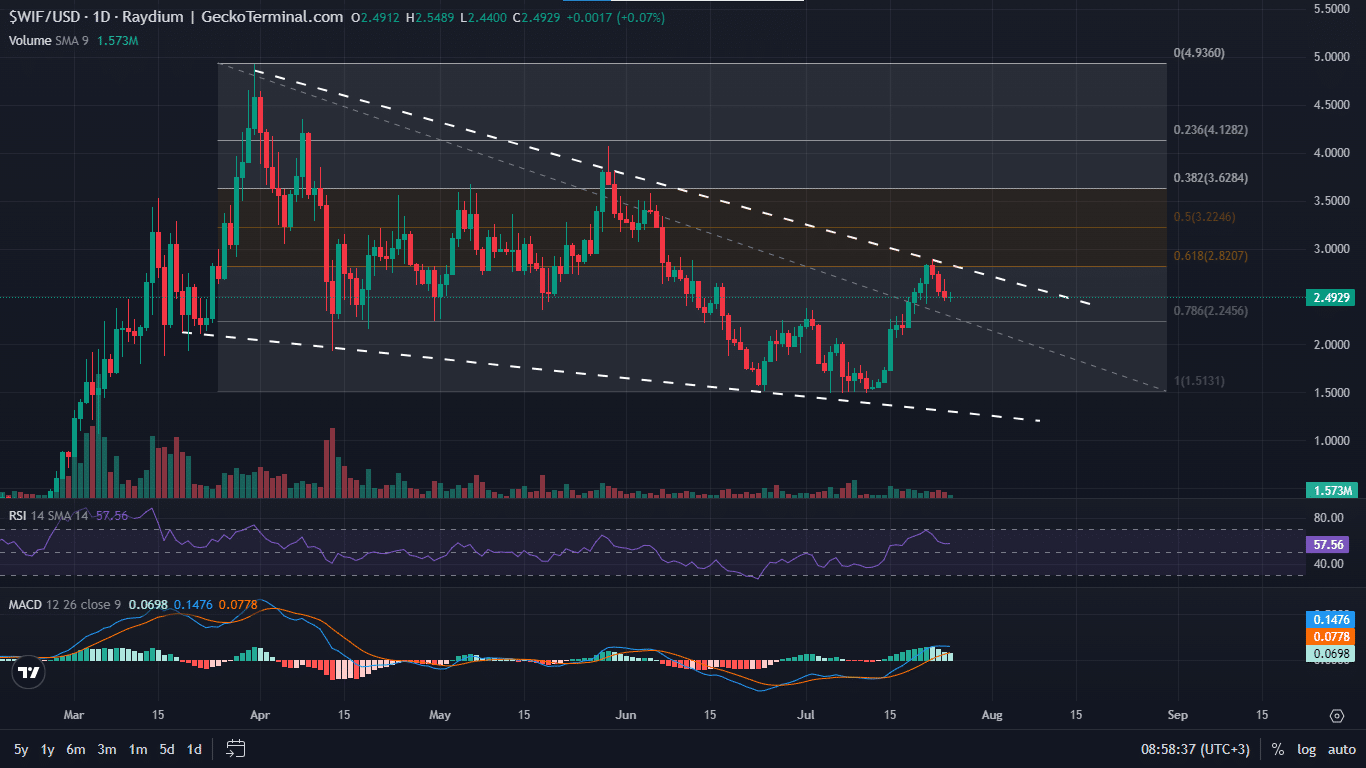Click the Aug date axis label
Image resolution: width=1366 pixels, height=768 pixels.
pos(992,716)
